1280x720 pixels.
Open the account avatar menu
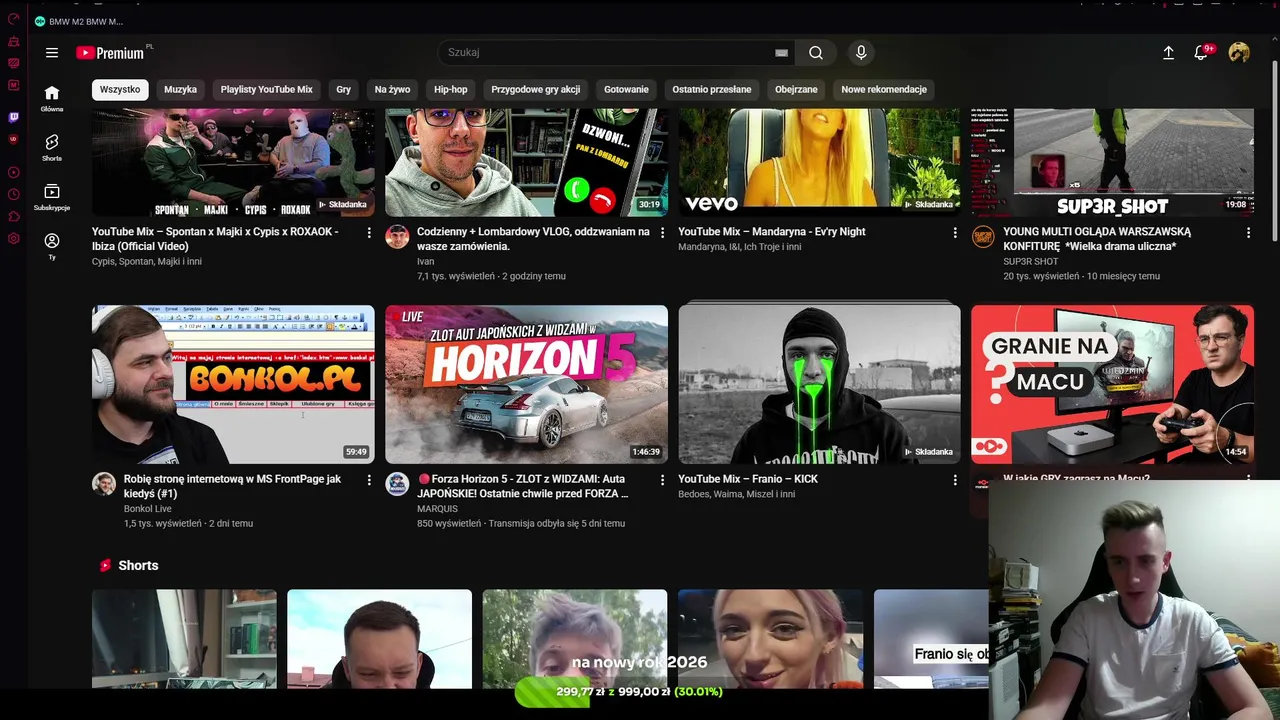tap(1239, 53)
